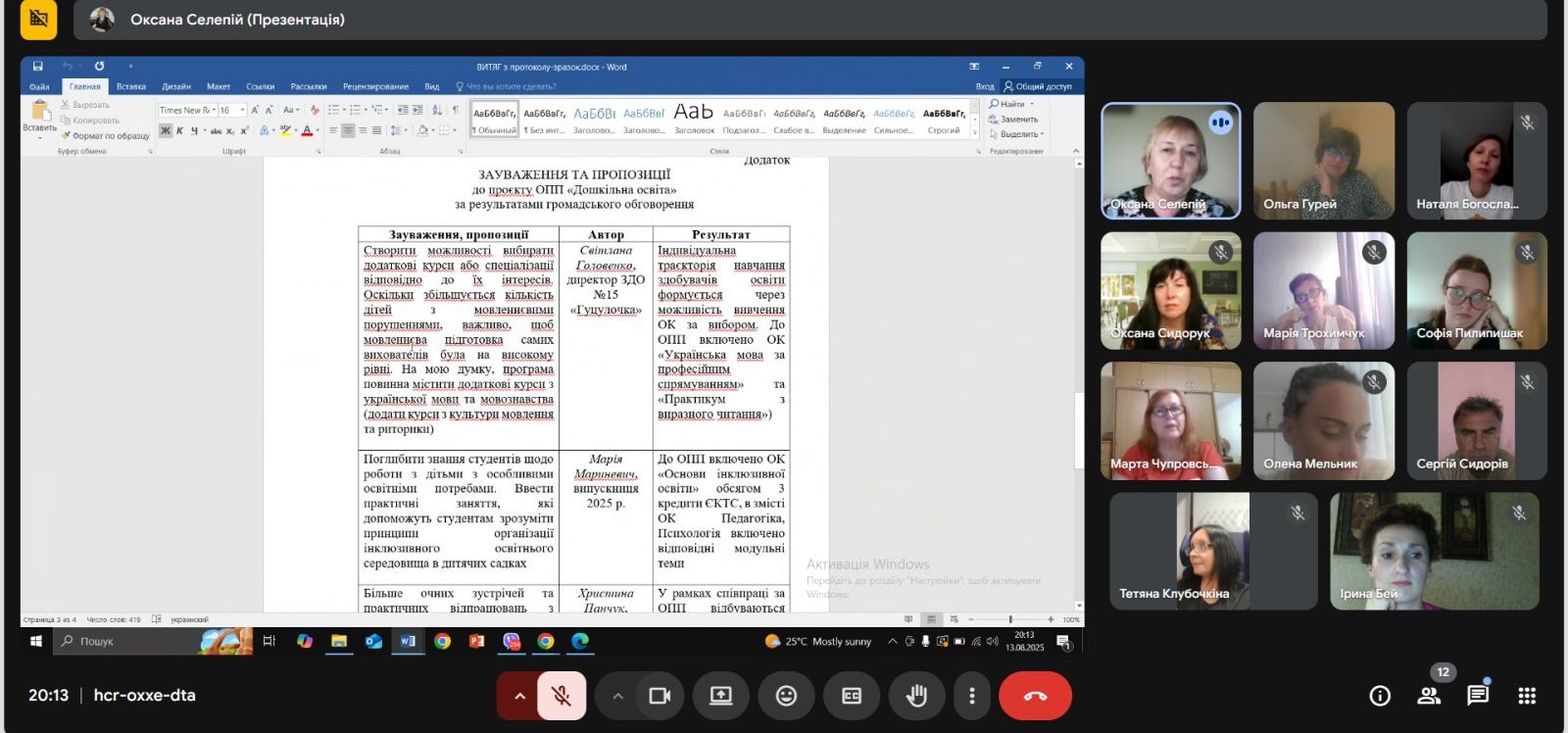Click Заменить in the editing group

pos(1014,119)
